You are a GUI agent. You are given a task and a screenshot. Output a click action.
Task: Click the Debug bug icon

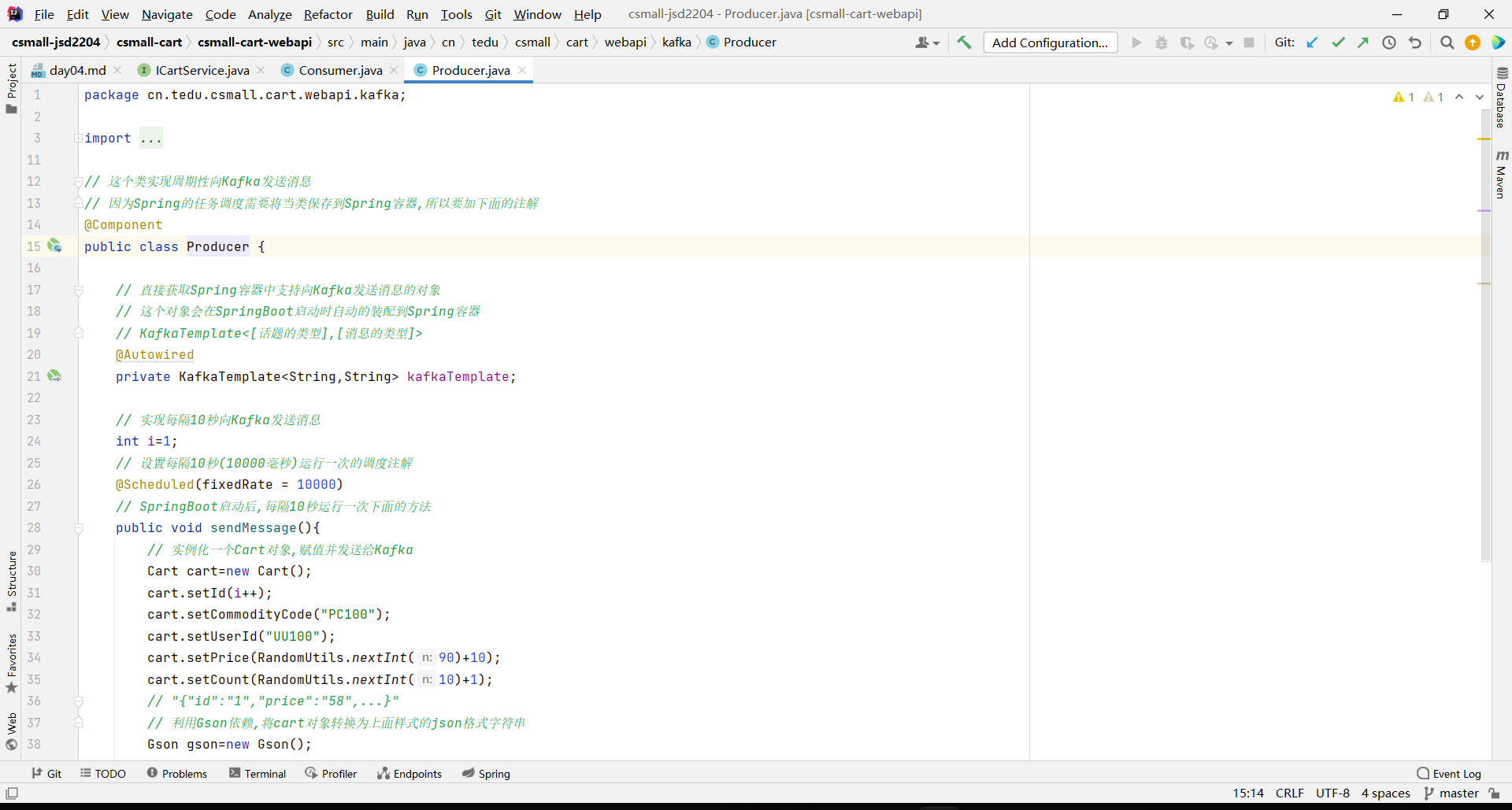tap(1162, 43)
